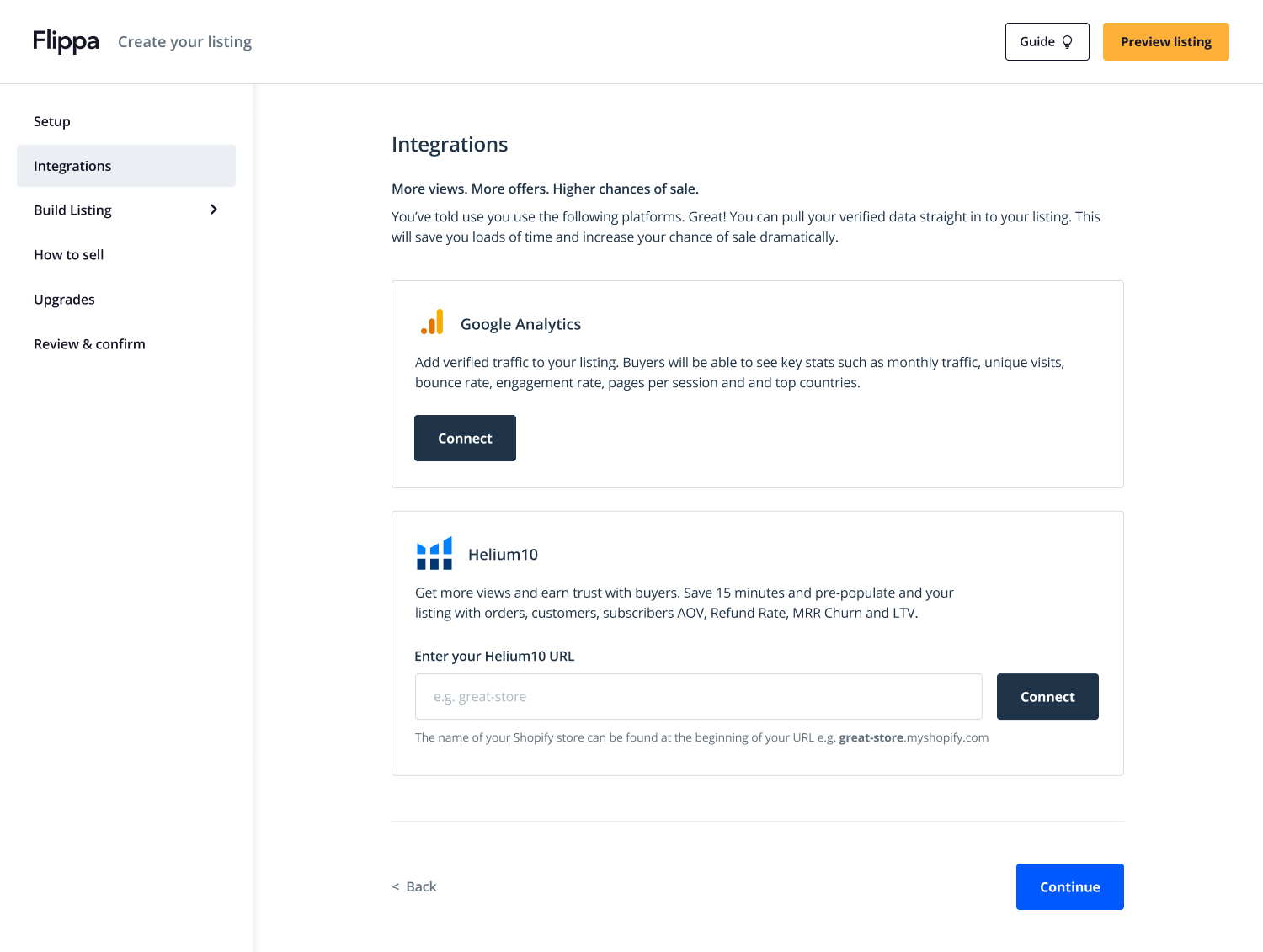Screen dimensions: 1263x952
Task: Open the Setup step in sidebar
Action: tap(52, 121)
